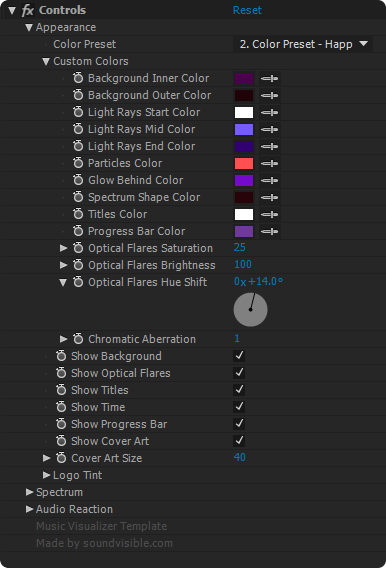Collapse the Controls effect group
Image resolution: width=386 pixels, height=568 pixels.
tap(12, 11)
